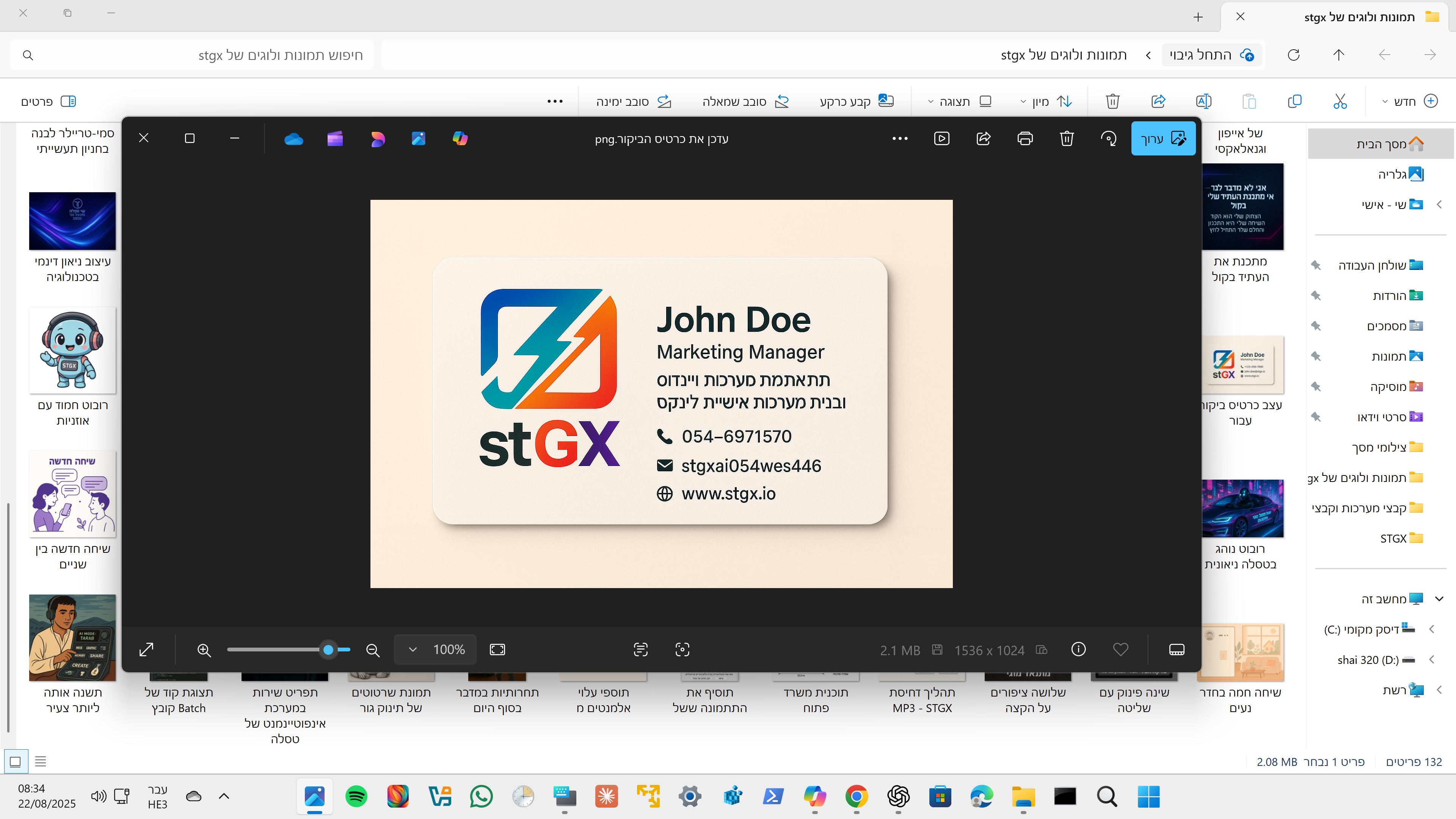1456x819 pixels.
Task: Open the sort מיון dropdown in Explorer
Action: pyautogui.click(x=1046, y=101)
